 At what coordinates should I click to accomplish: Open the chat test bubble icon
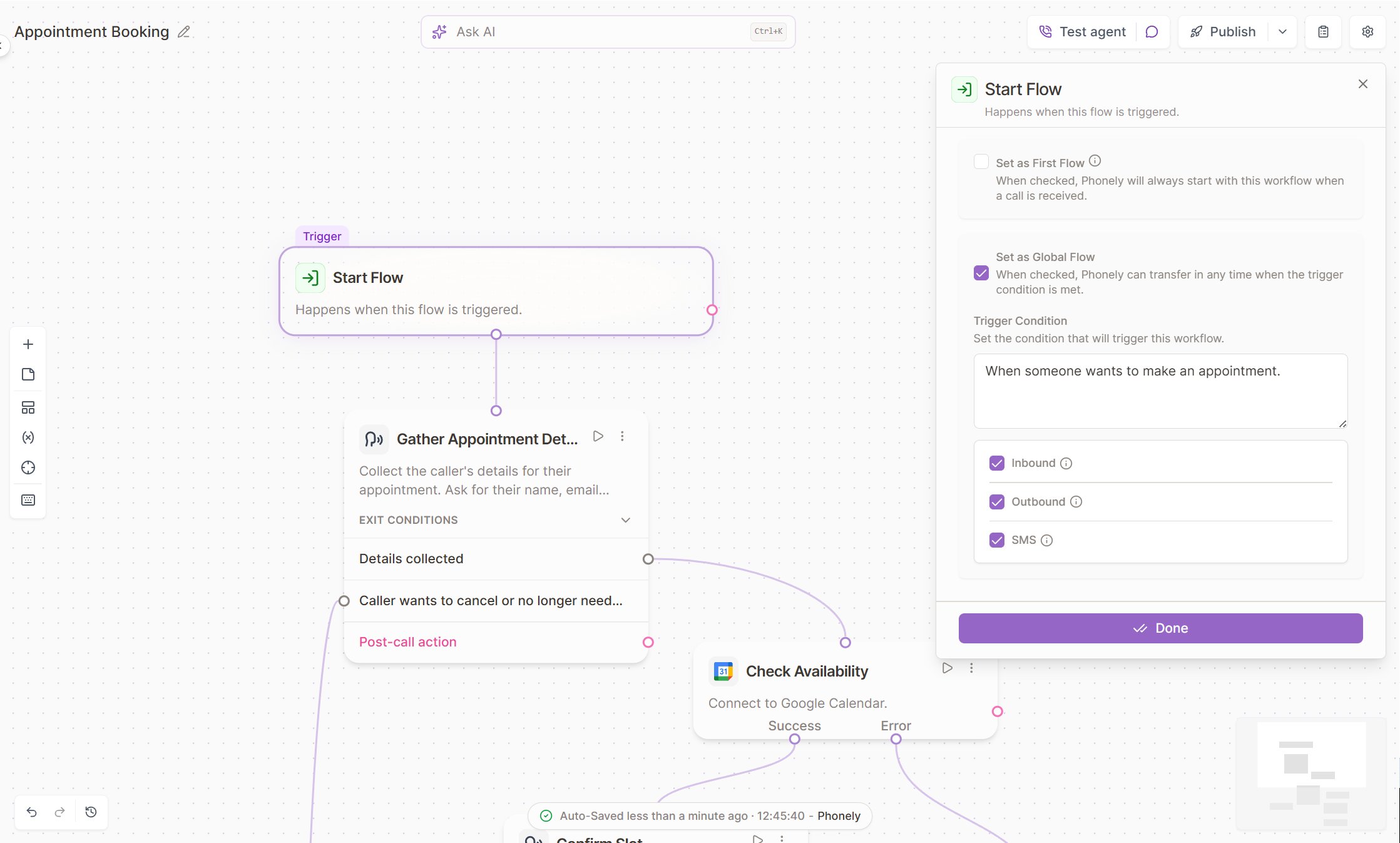pyautogui.click(x=1152, y=32)
